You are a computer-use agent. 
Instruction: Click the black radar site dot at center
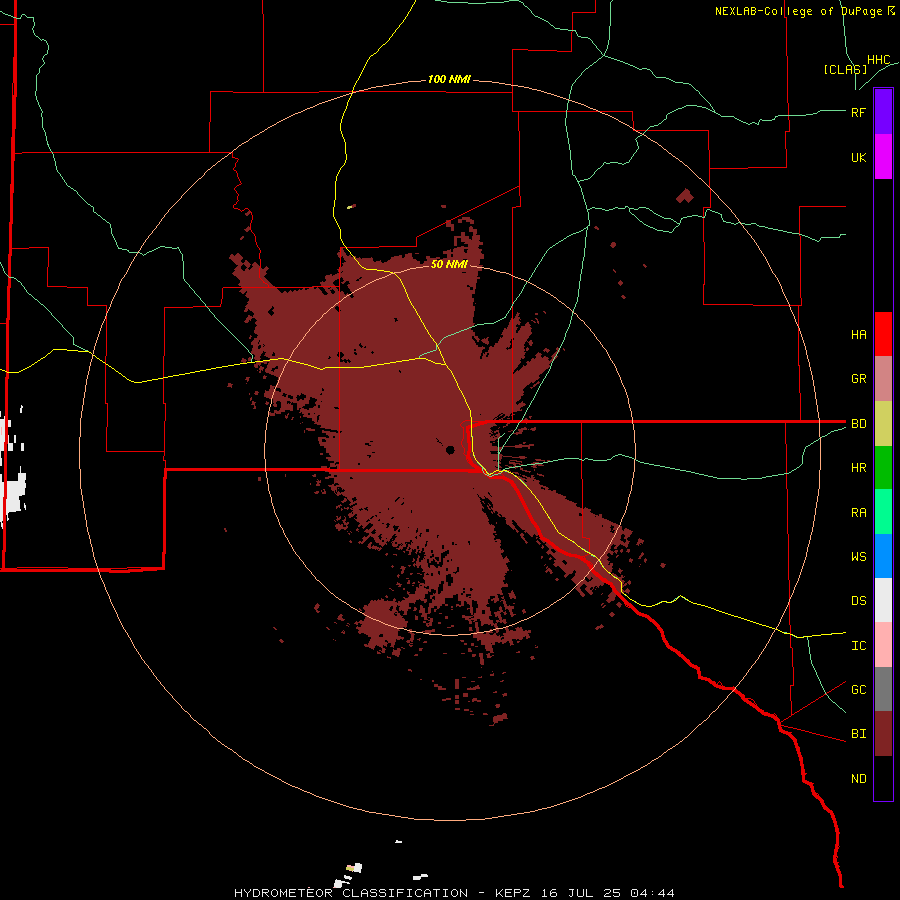[x=451, y=449]
